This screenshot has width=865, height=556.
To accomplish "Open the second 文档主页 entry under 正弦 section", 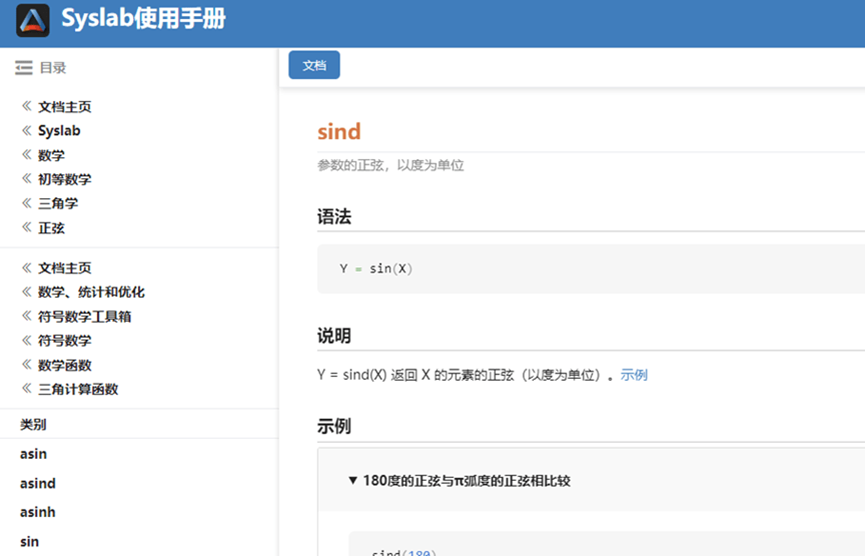I will [65, 268].
